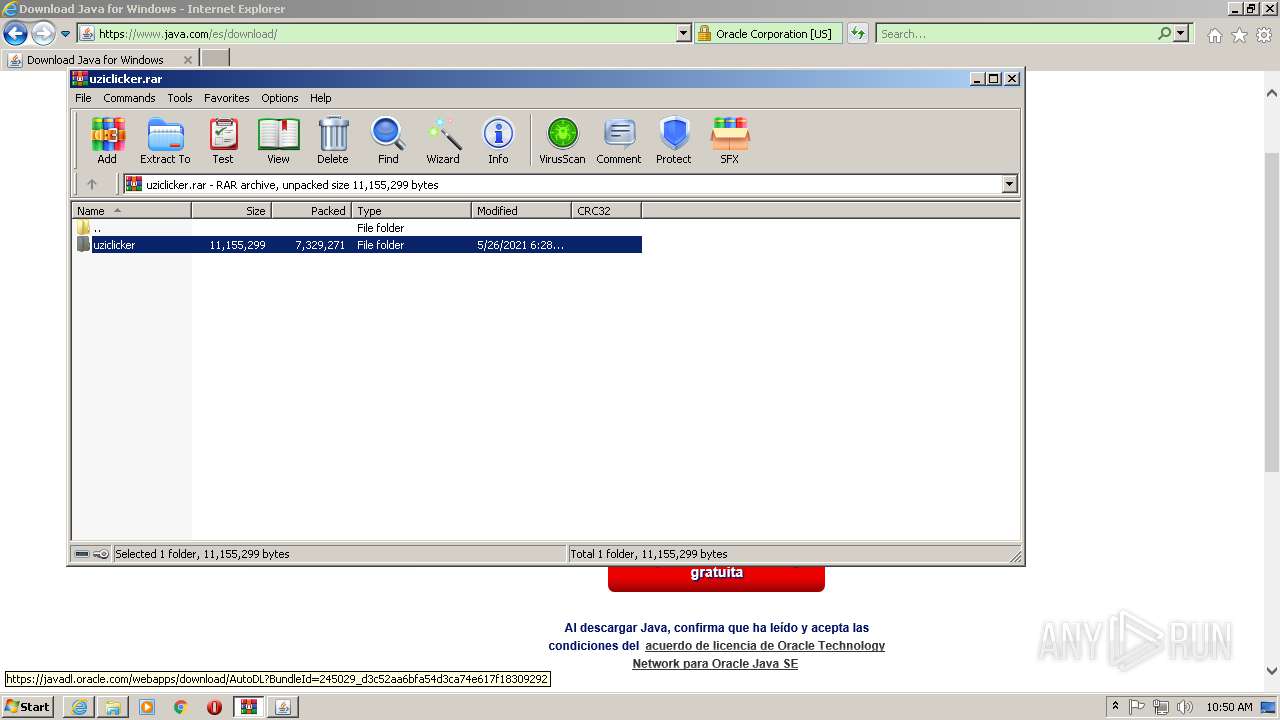This screenshot has width=1280, height=720.
Task: Select the uziclicker folder row
Action: [x=358, y=245]
